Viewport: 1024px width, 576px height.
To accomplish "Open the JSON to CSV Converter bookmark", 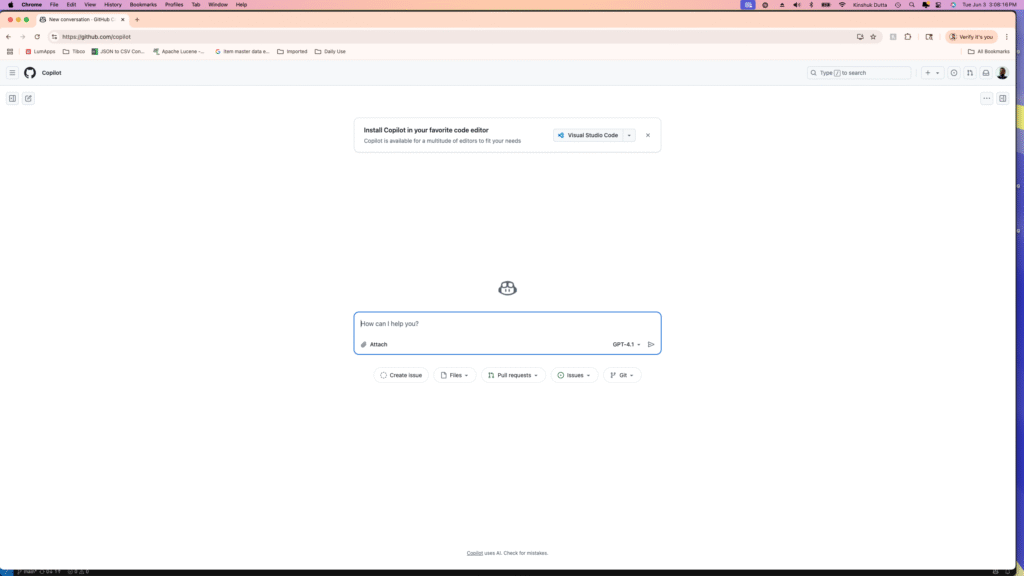I will coord(118,52).
